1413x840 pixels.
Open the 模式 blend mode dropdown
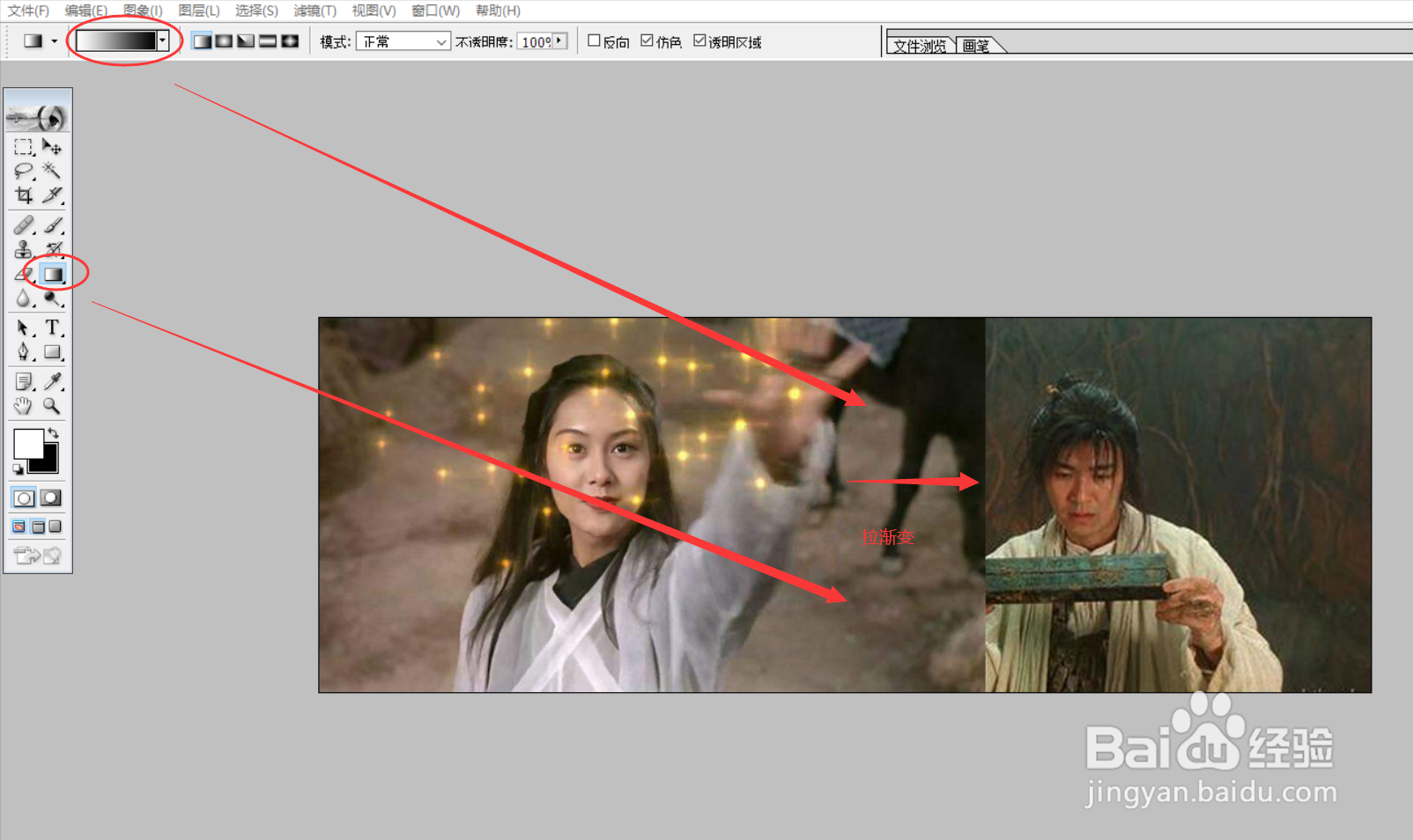pos(403,41)
